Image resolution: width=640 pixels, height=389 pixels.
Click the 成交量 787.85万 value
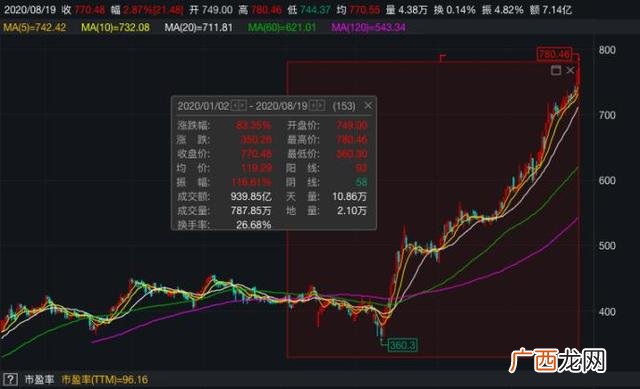tap(251, 211)
